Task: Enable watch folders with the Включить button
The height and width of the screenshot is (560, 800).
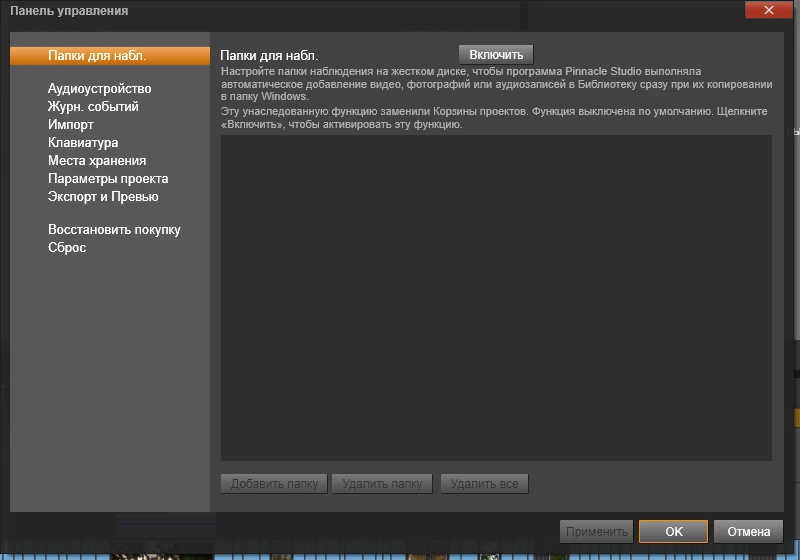Action: 496,55
